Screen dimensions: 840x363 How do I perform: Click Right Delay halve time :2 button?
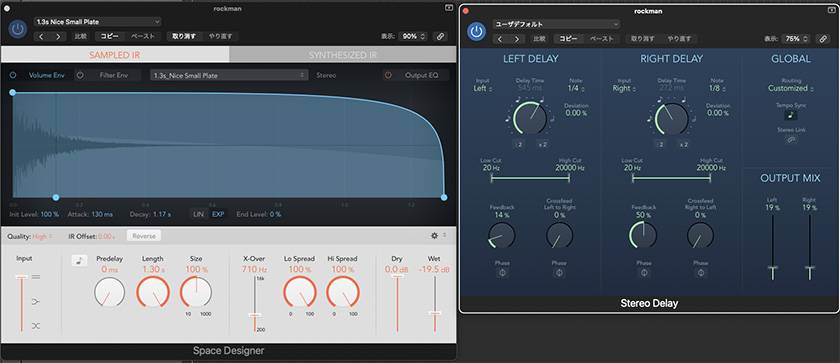[661, 144]
